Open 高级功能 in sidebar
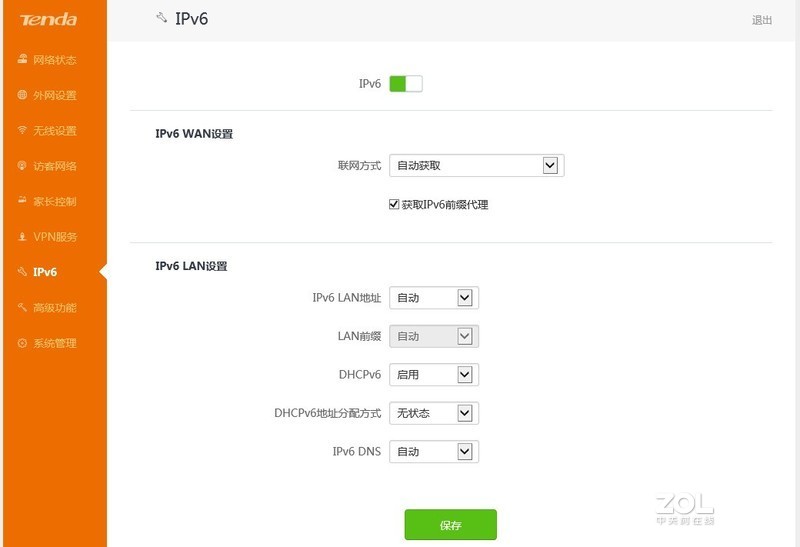 [55, 308]
